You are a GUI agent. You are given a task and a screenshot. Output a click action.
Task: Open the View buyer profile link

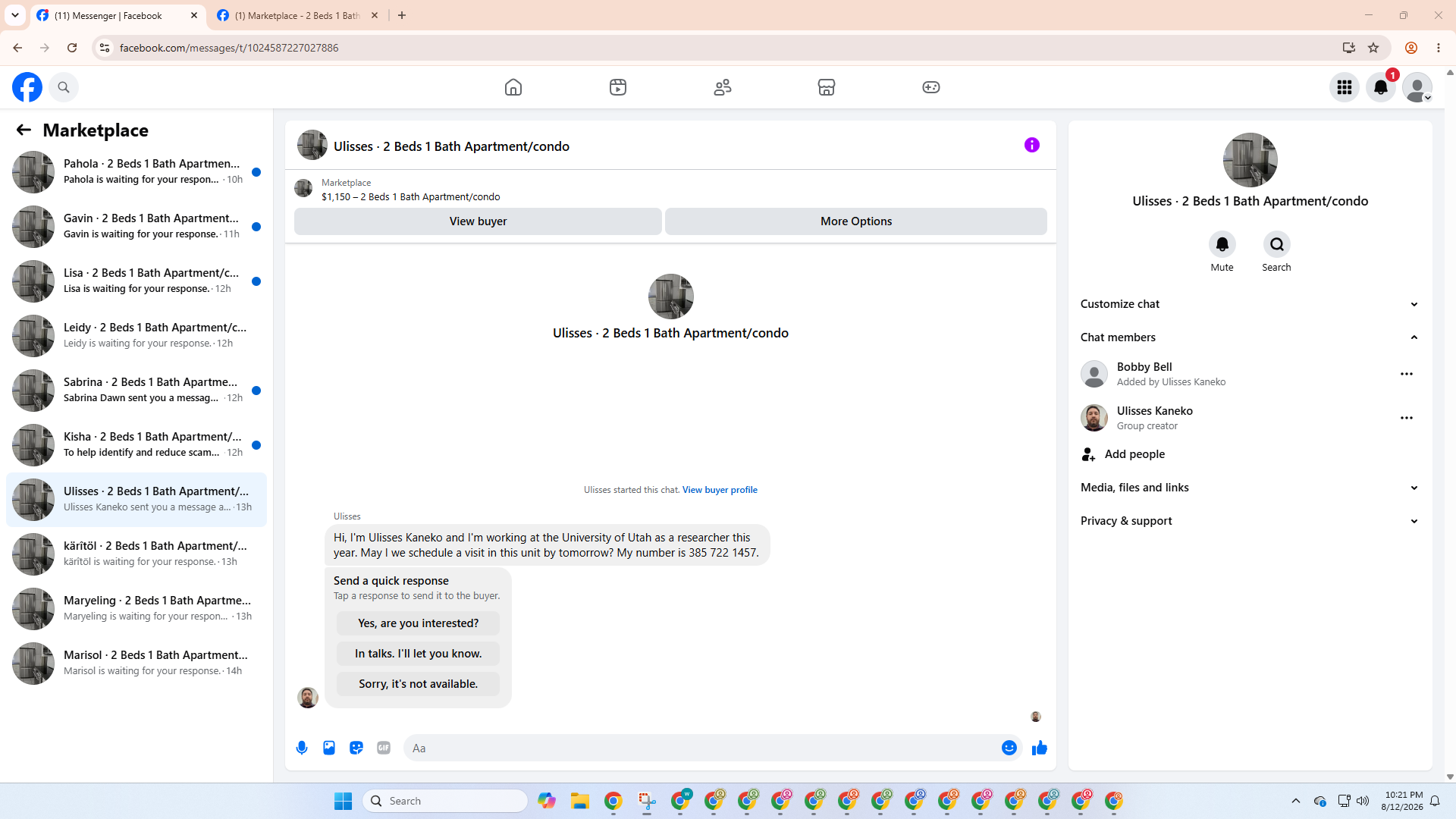(x=720, y=490)
